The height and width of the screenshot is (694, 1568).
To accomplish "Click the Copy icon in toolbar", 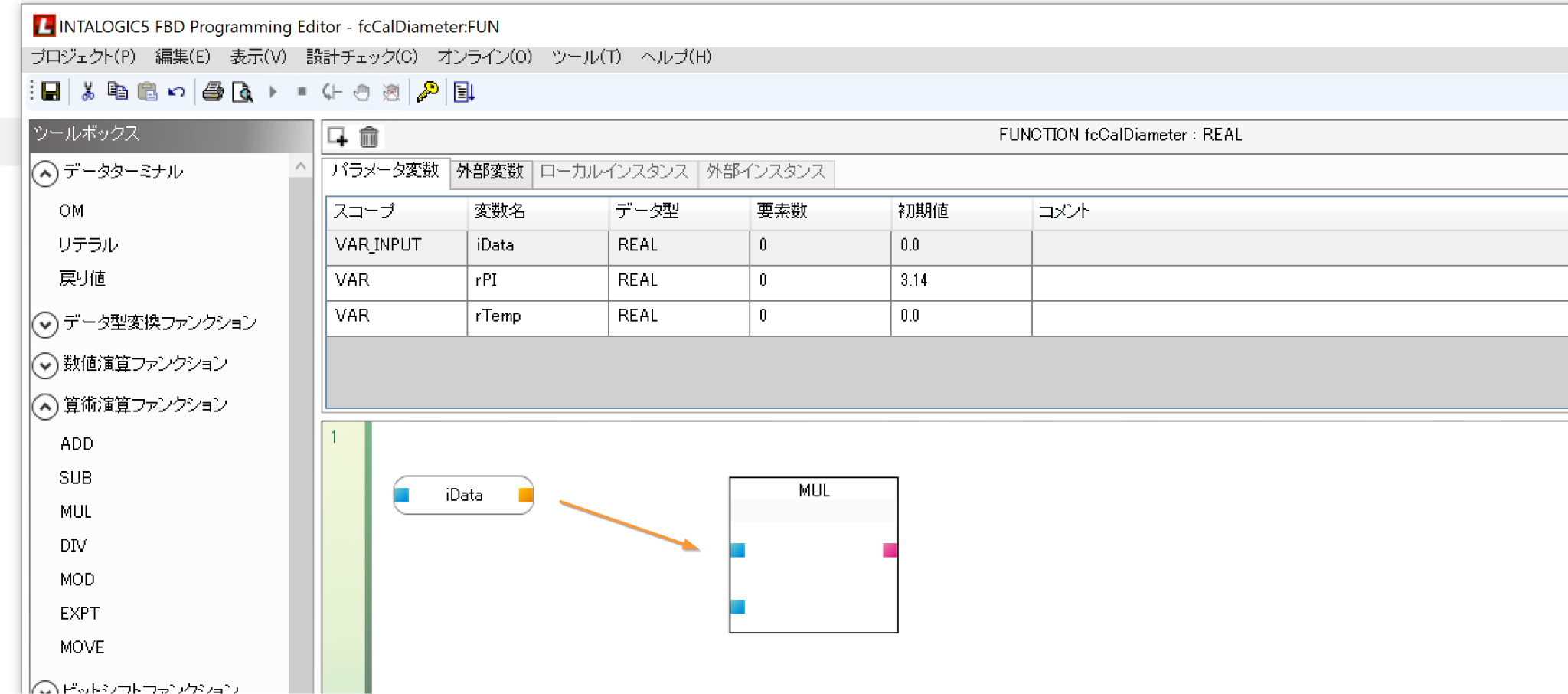I will pyautogui.click(x=117, y=91).
